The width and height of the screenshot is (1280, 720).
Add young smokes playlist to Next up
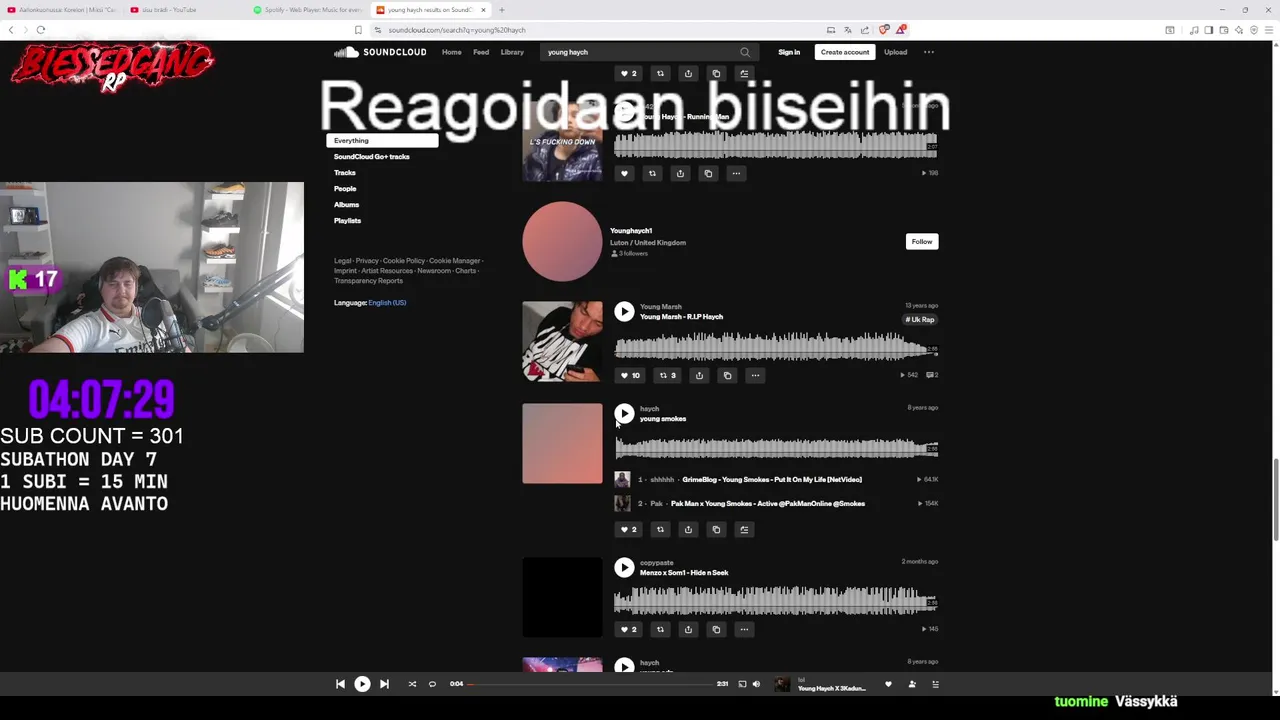coord(744,529)
